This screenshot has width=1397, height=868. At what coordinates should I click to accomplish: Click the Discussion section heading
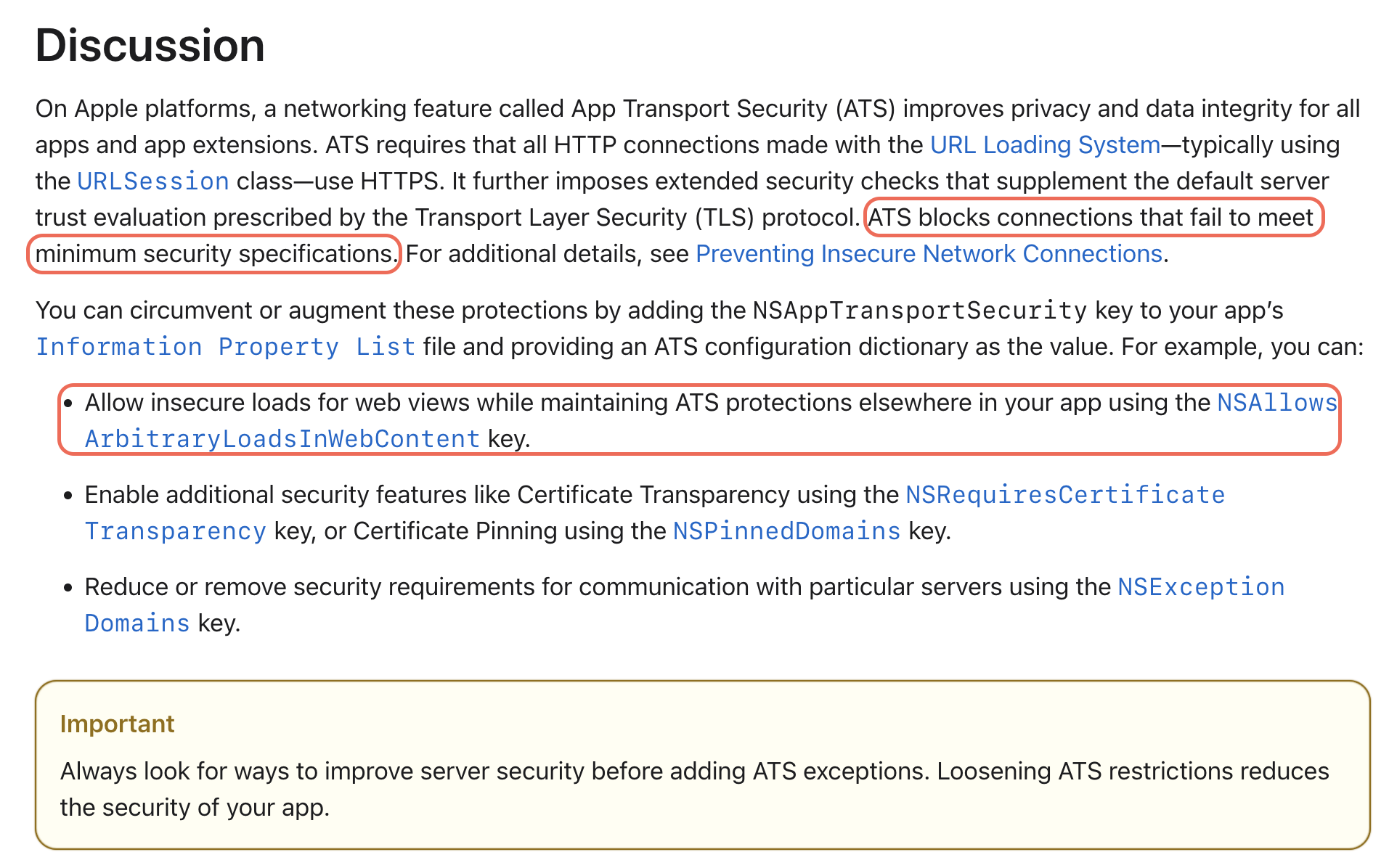coord(150,46)
